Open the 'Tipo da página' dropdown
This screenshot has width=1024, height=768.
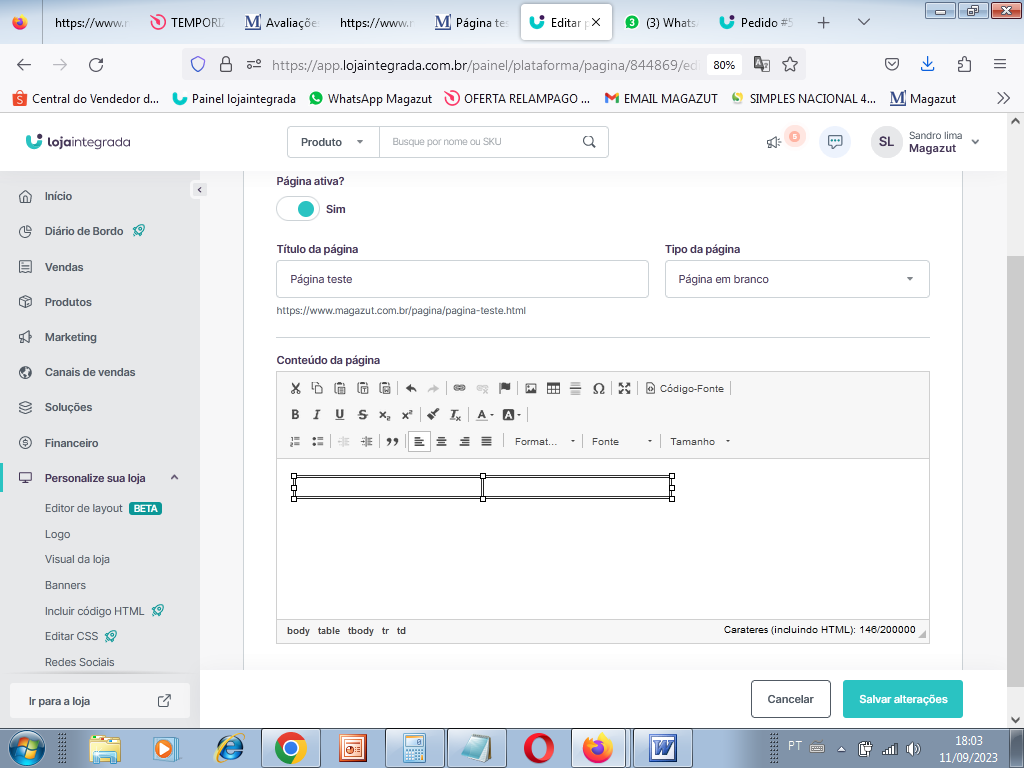(x=797, y=279)
